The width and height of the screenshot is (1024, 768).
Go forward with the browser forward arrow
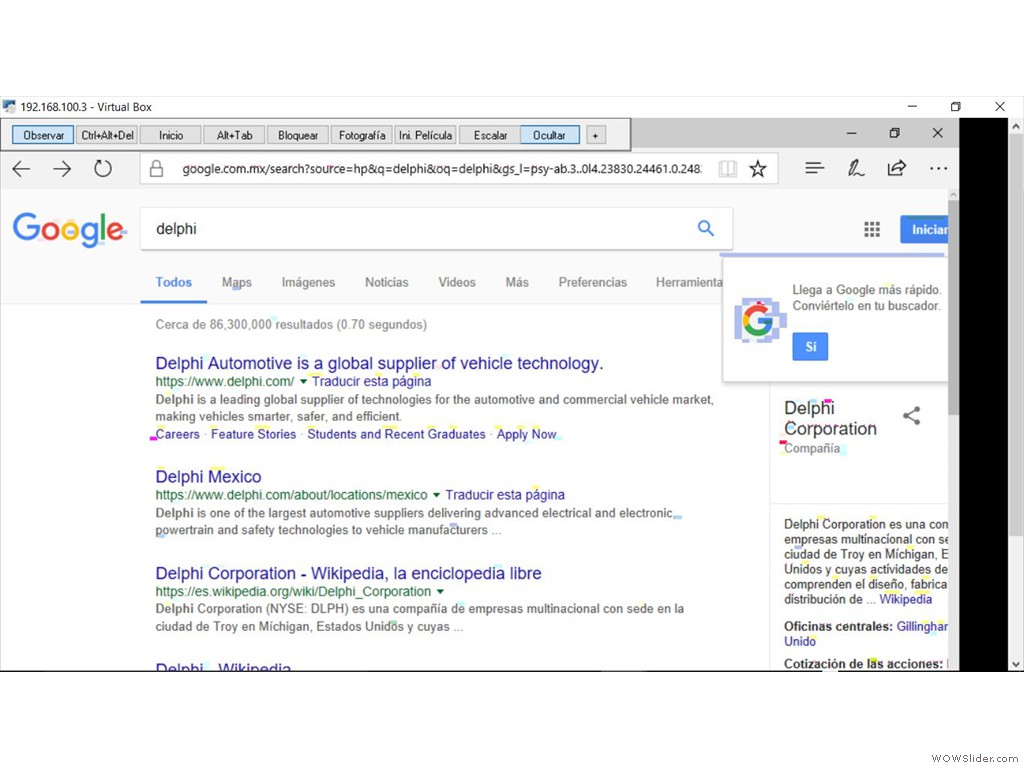point(62,169)
